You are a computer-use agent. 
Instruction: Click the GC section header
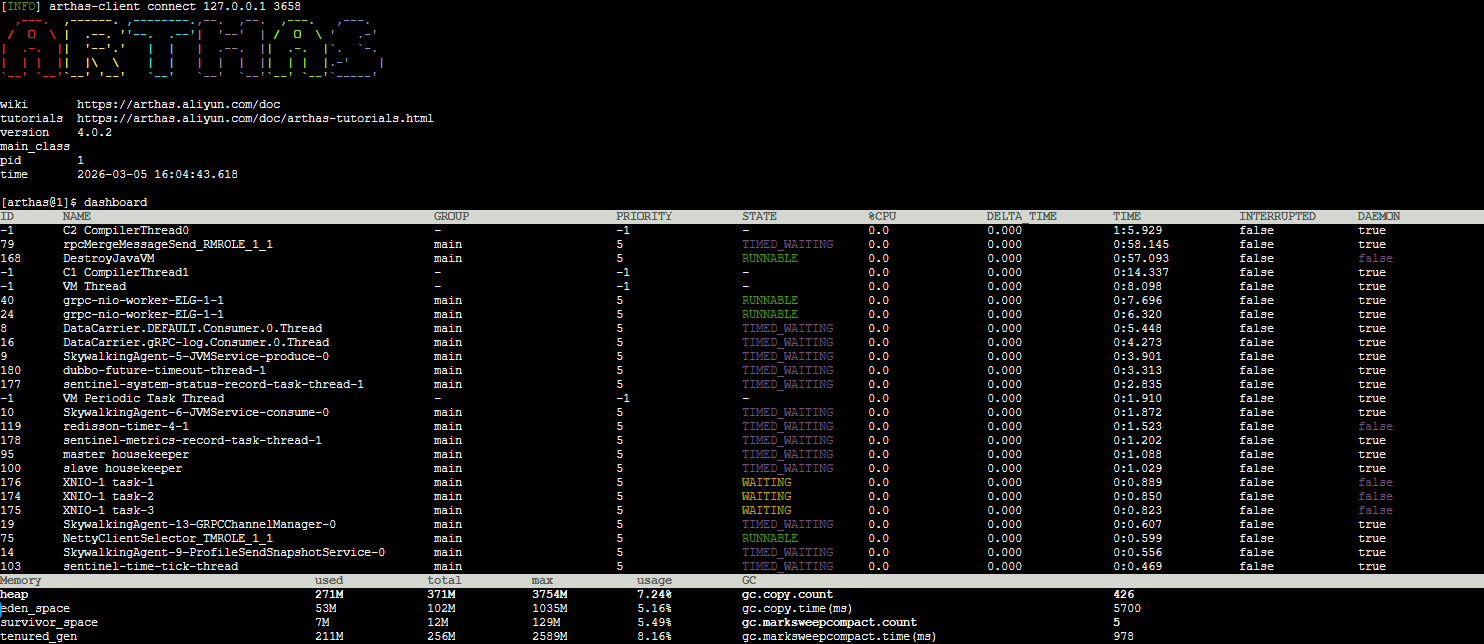[749, 580]
